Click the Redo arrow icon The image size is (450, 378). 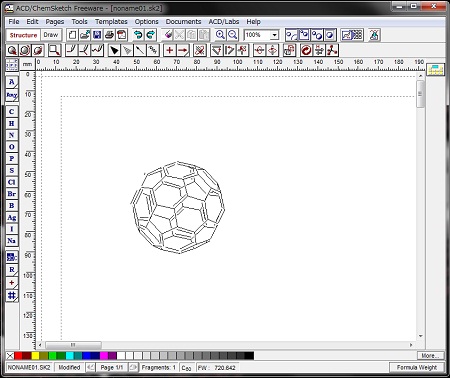coord(151,35)
